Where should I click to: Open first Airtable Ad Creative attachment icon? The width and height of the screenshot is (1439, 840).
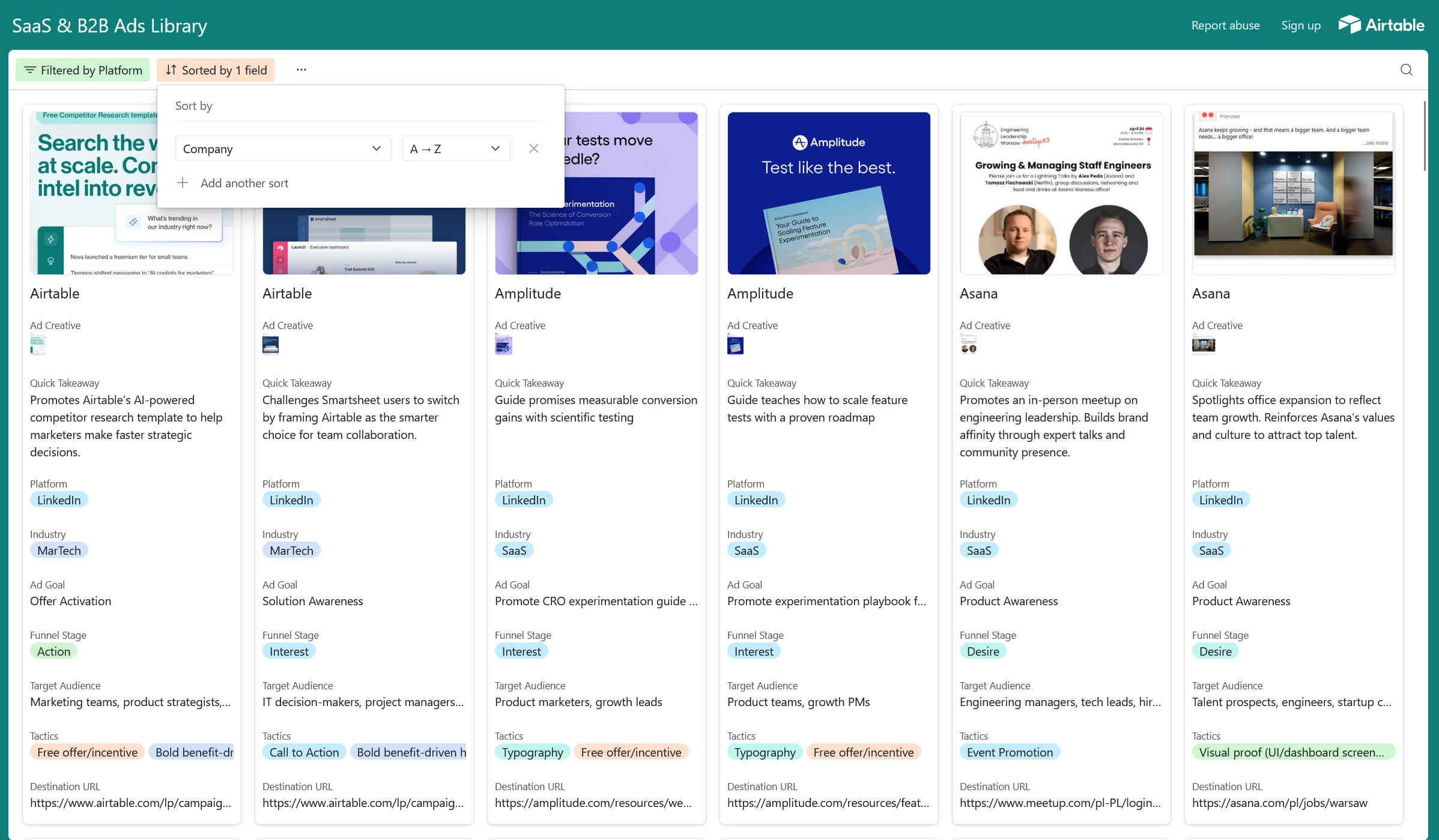38,345
